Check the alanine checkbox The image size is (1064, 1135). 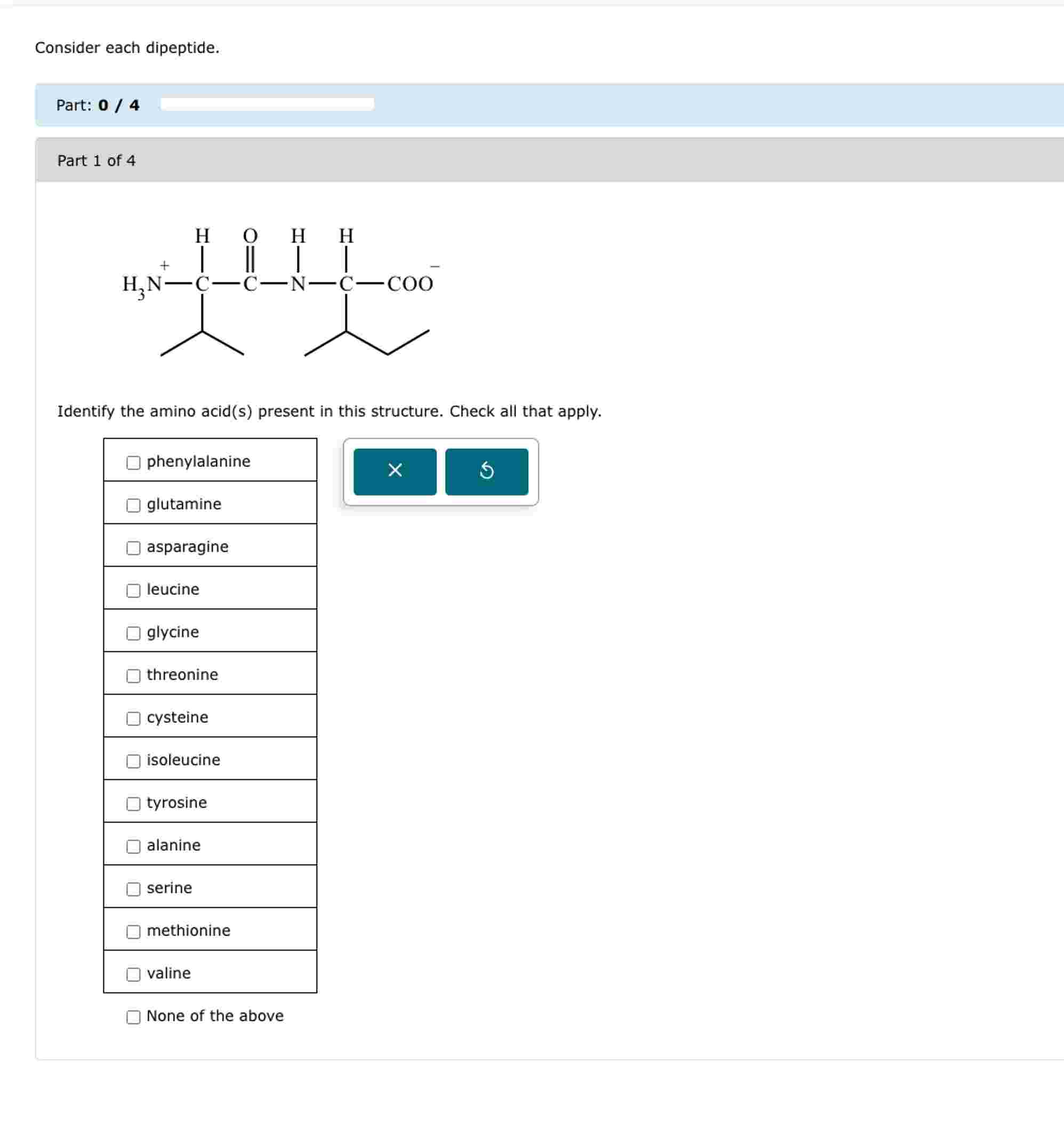tap(133, 846)
